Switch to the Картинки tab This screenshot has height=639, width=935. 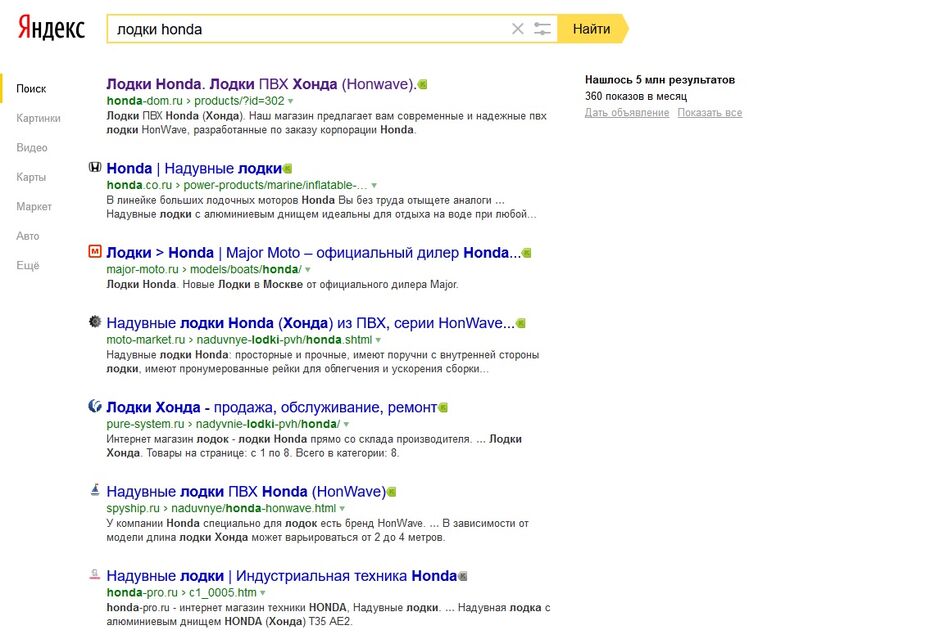[38, 118]
